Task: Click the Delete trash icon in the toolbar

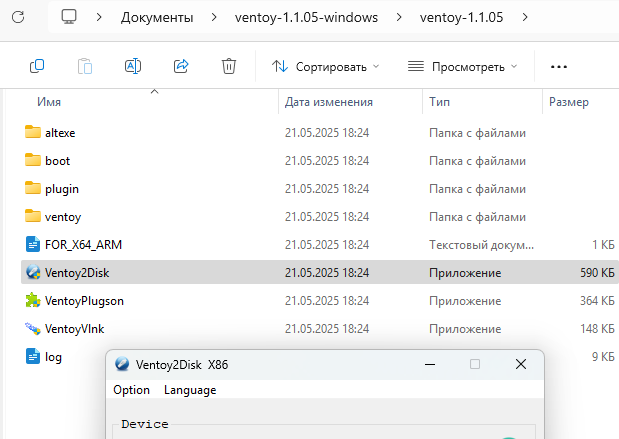Action: pos(229,66)
